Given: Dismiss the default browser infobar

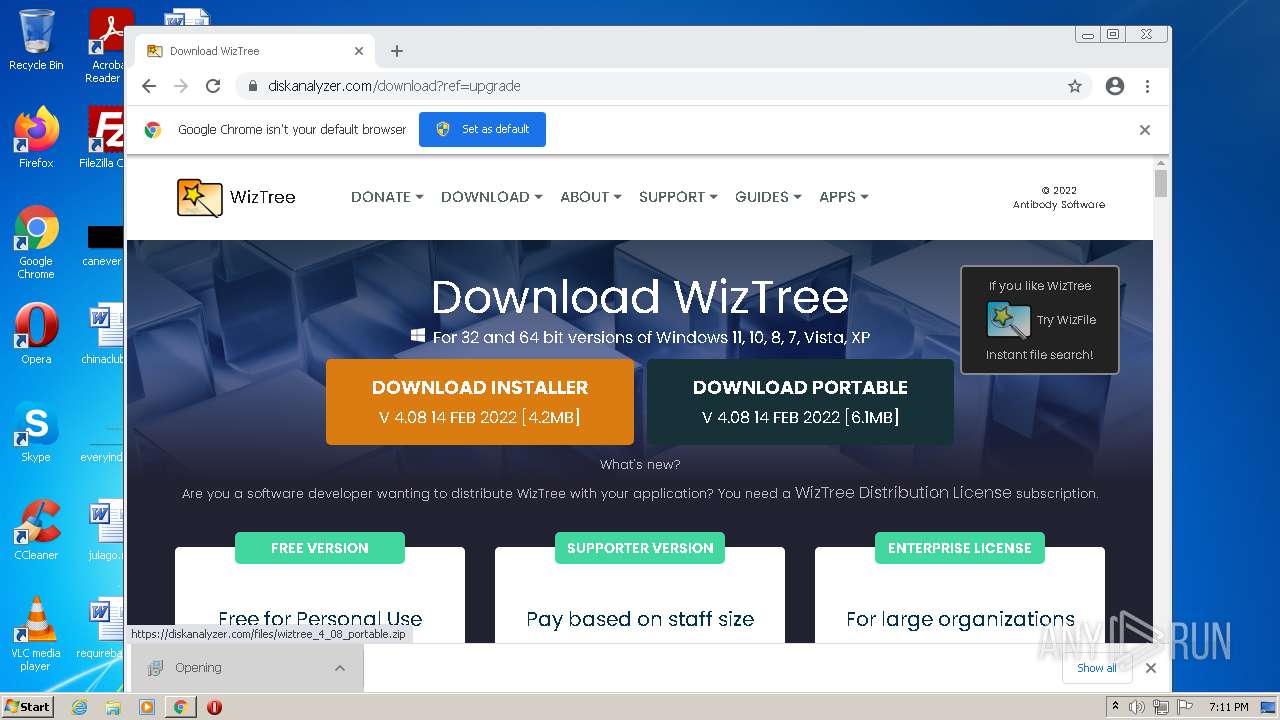Looking at the screenshot, I should 1145,130.
